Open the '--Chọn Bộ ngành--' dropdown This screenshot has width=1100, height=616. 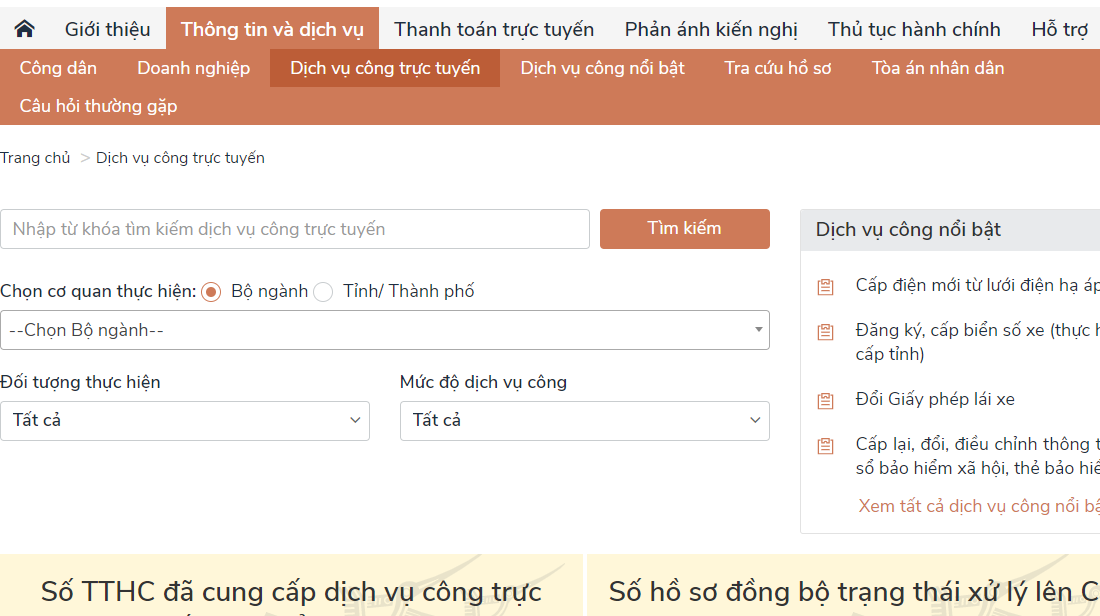[x=385, y=330]
